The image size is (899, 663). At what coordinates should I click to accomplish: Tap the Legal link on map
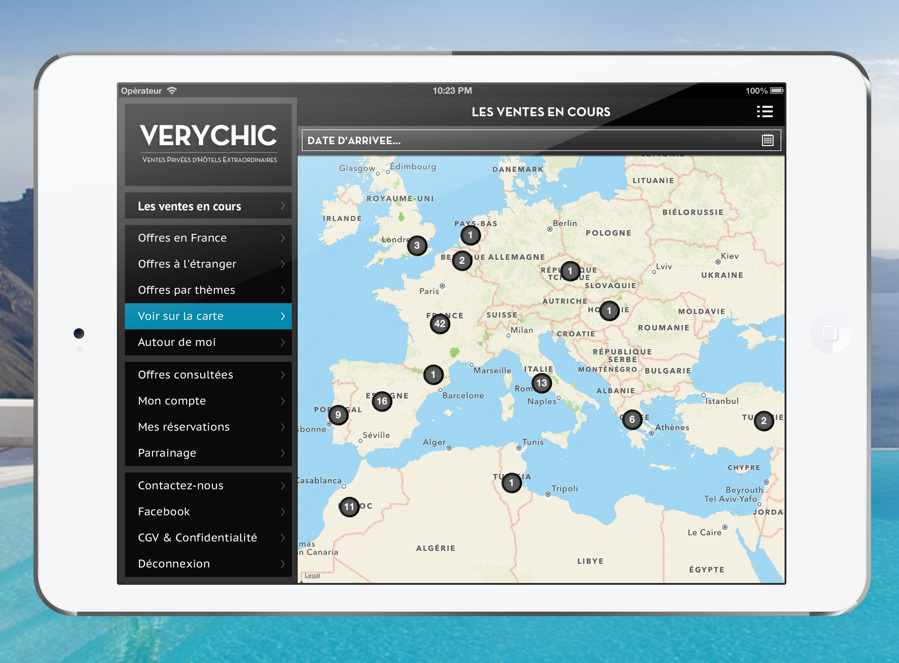point(312,576)
